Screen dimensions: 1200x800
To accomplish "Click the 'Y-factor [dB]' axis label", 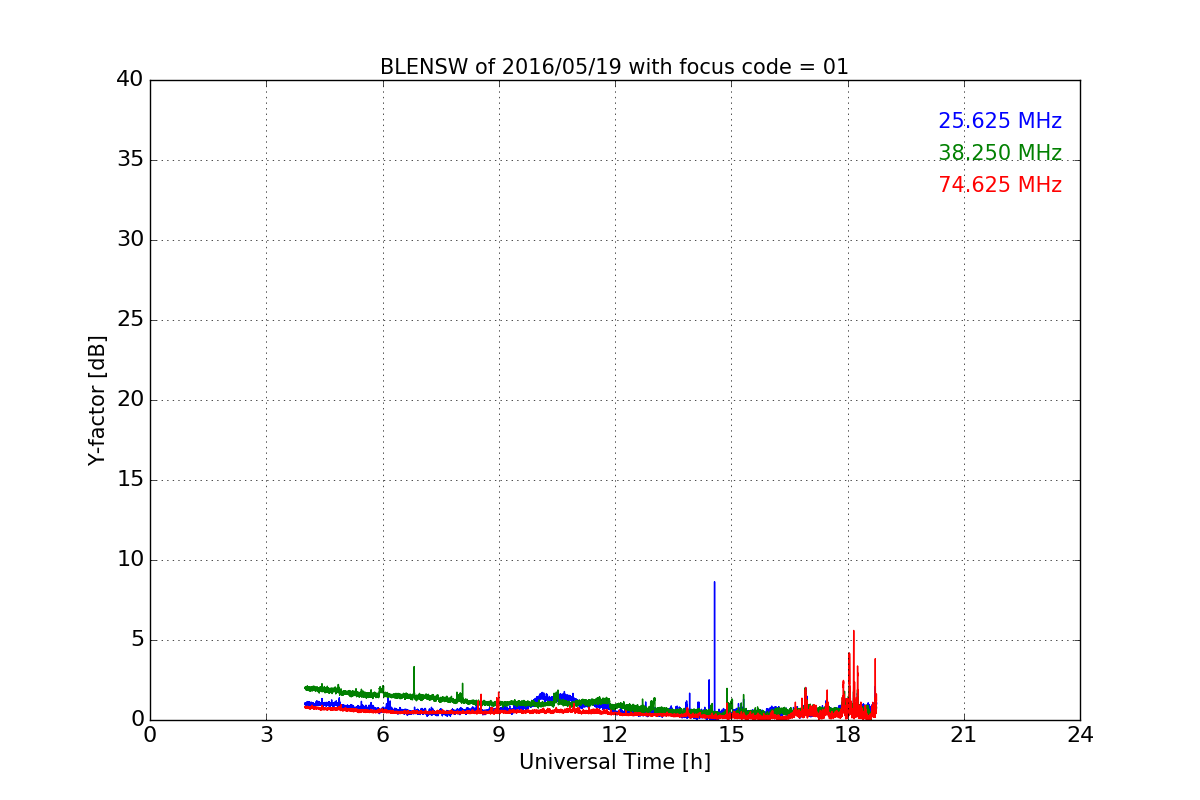I will pos(97,400).
